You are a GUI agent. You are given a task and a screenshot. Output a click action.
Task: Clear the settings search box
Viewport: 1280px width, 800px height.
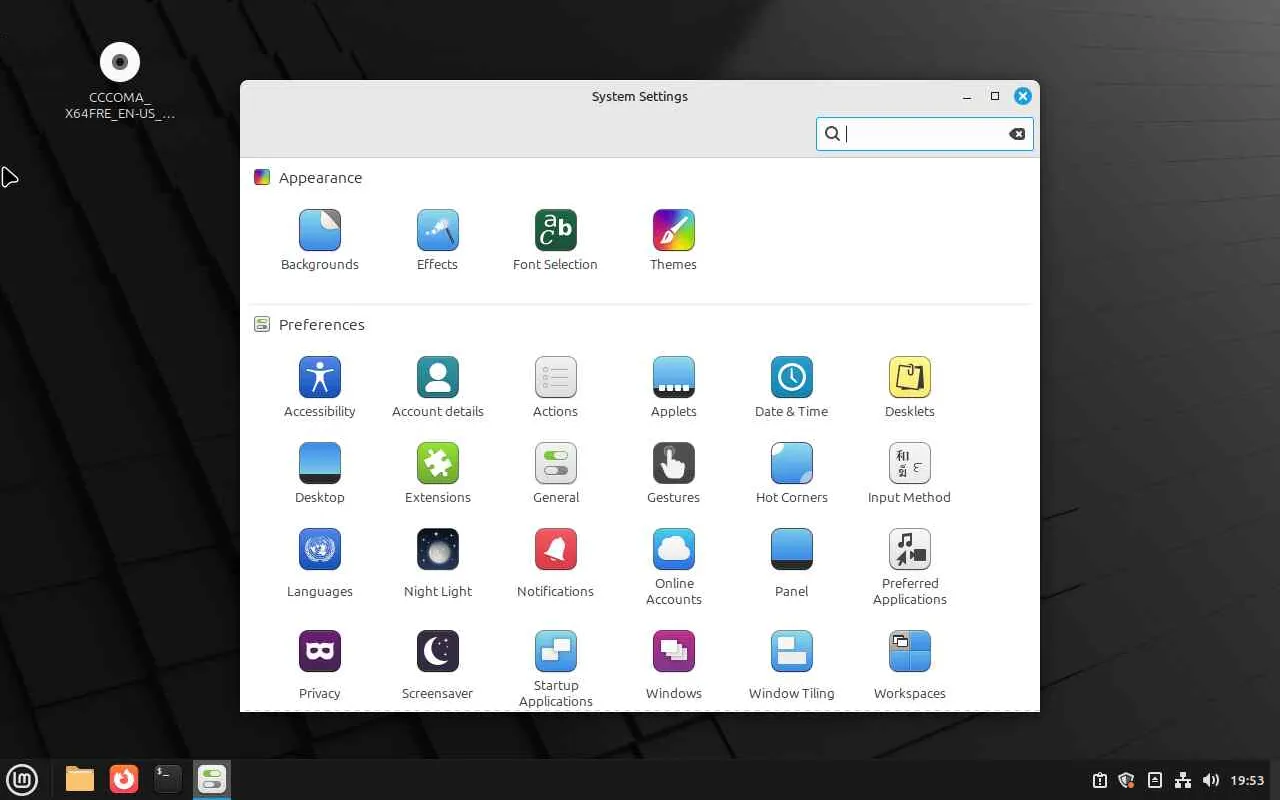1017,134
